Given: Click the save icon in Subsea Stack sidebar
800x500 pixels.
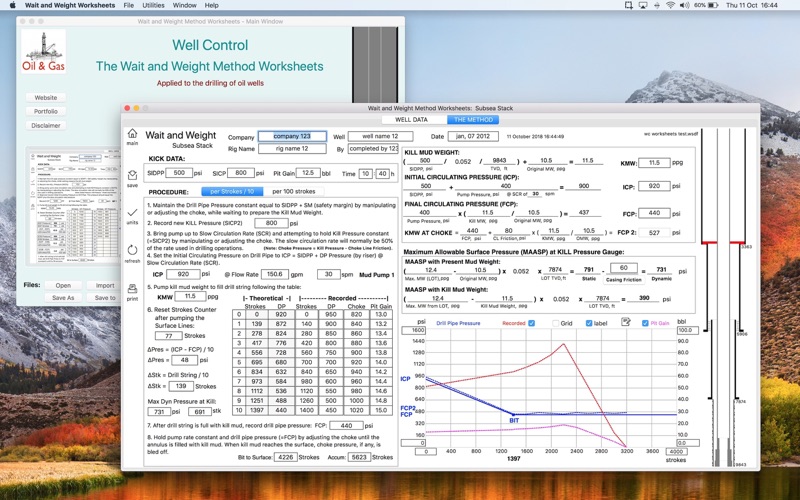Looking at the screenshot, I should coord(132,175).
